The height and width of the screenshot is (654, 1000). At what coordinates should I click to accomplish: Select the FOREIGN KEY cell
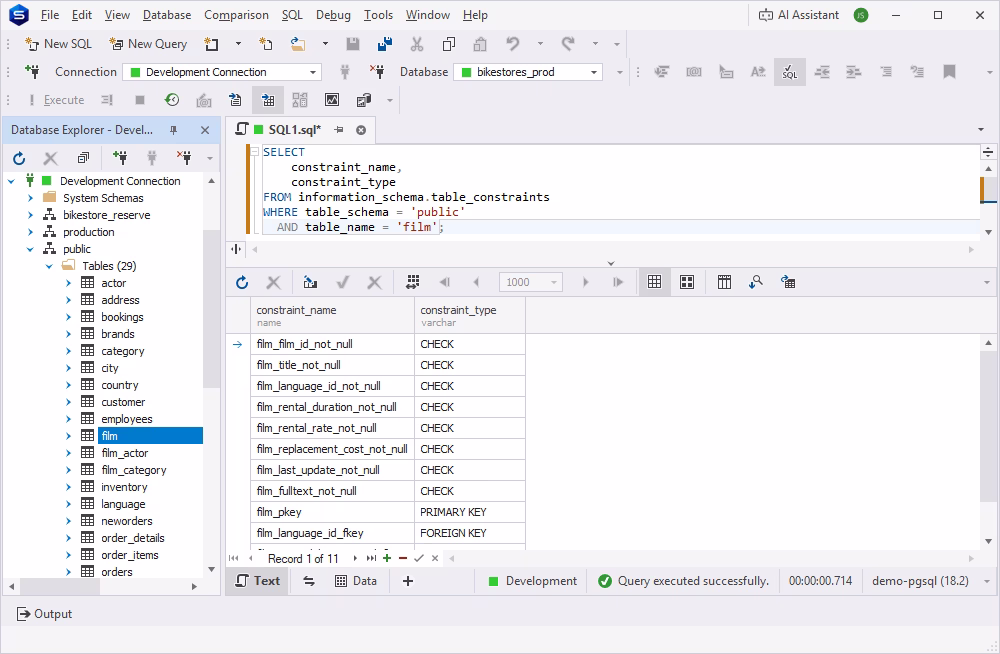click(470, 533)
